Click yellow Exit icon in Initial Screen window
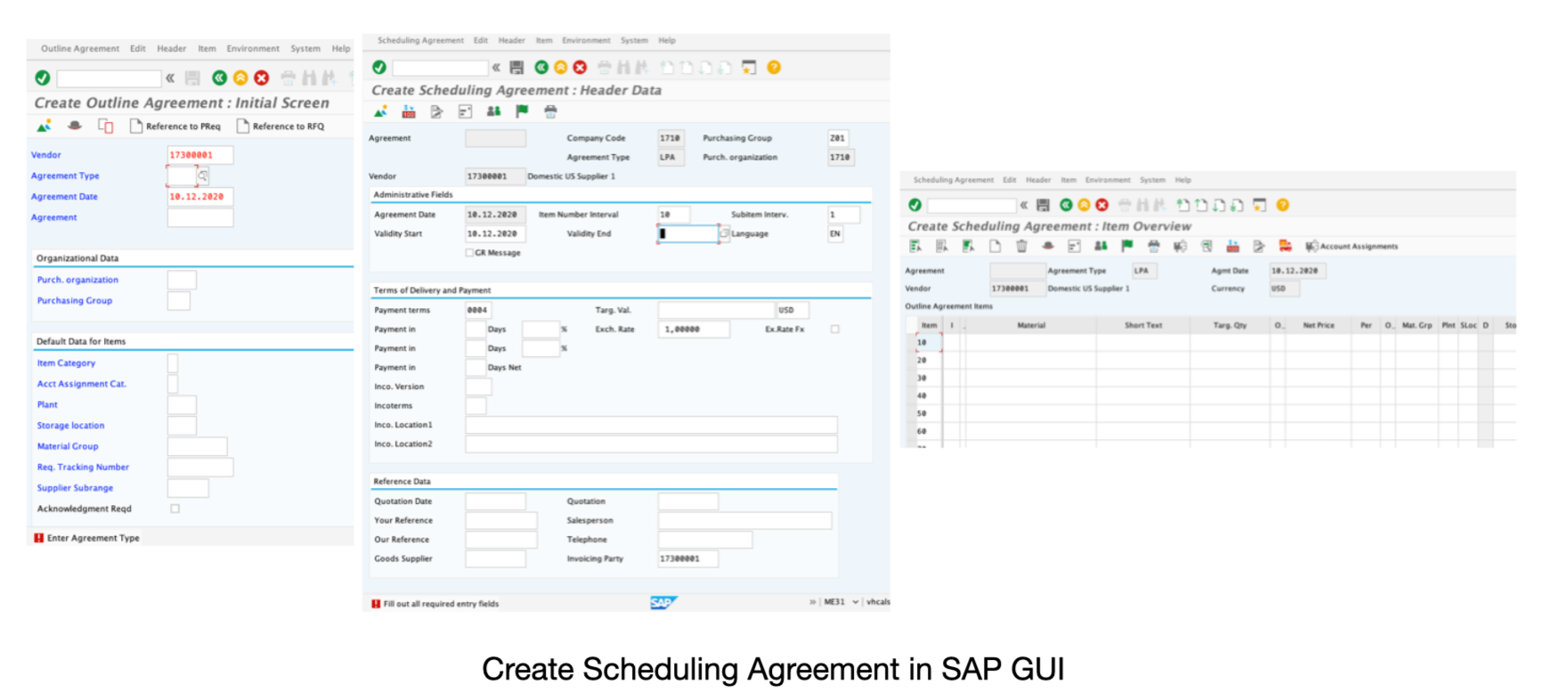This screenshot has width=1568, height=692. pos(240,78)
